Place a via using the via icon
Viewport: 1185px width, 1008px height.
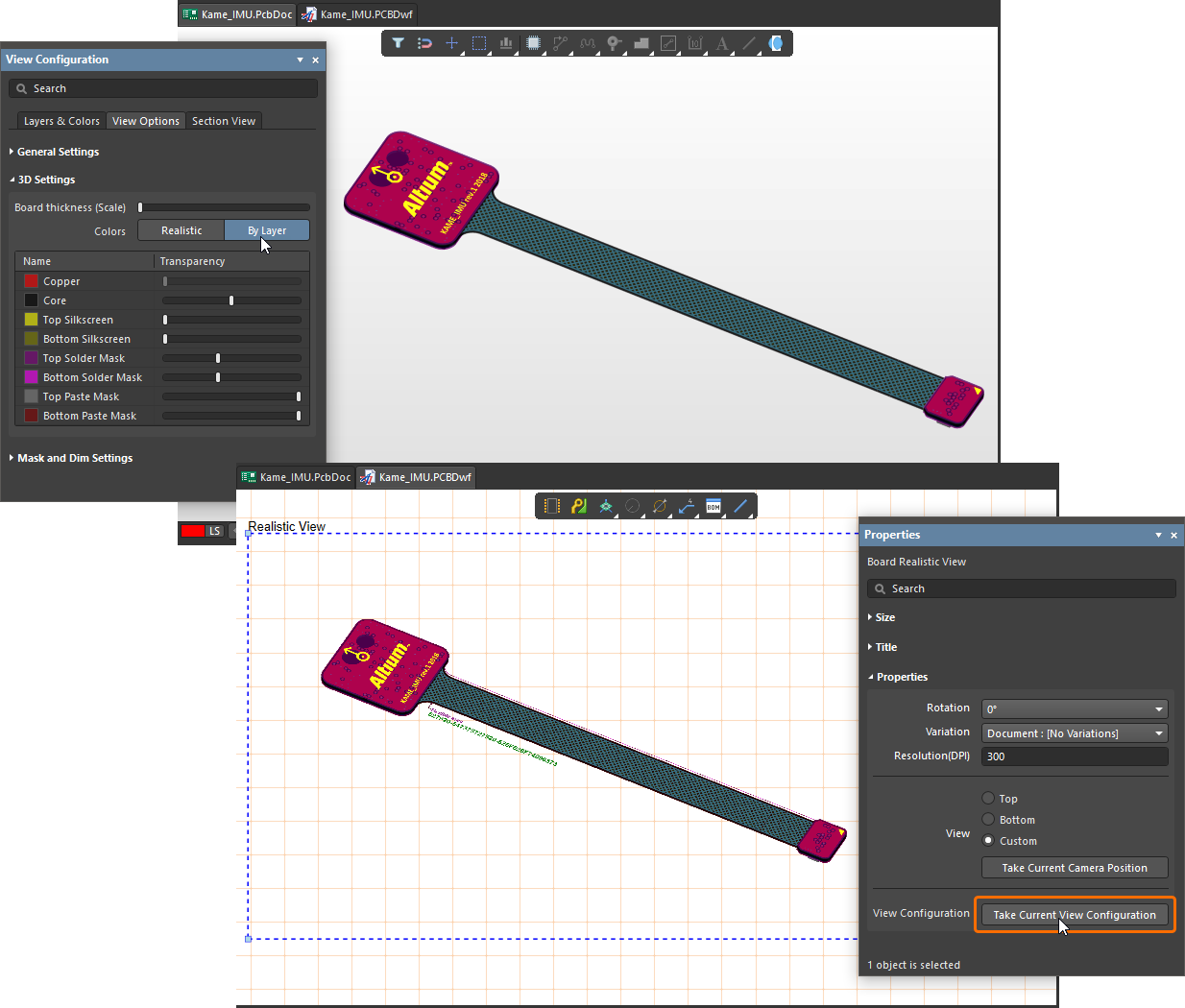tap(615, 43)
